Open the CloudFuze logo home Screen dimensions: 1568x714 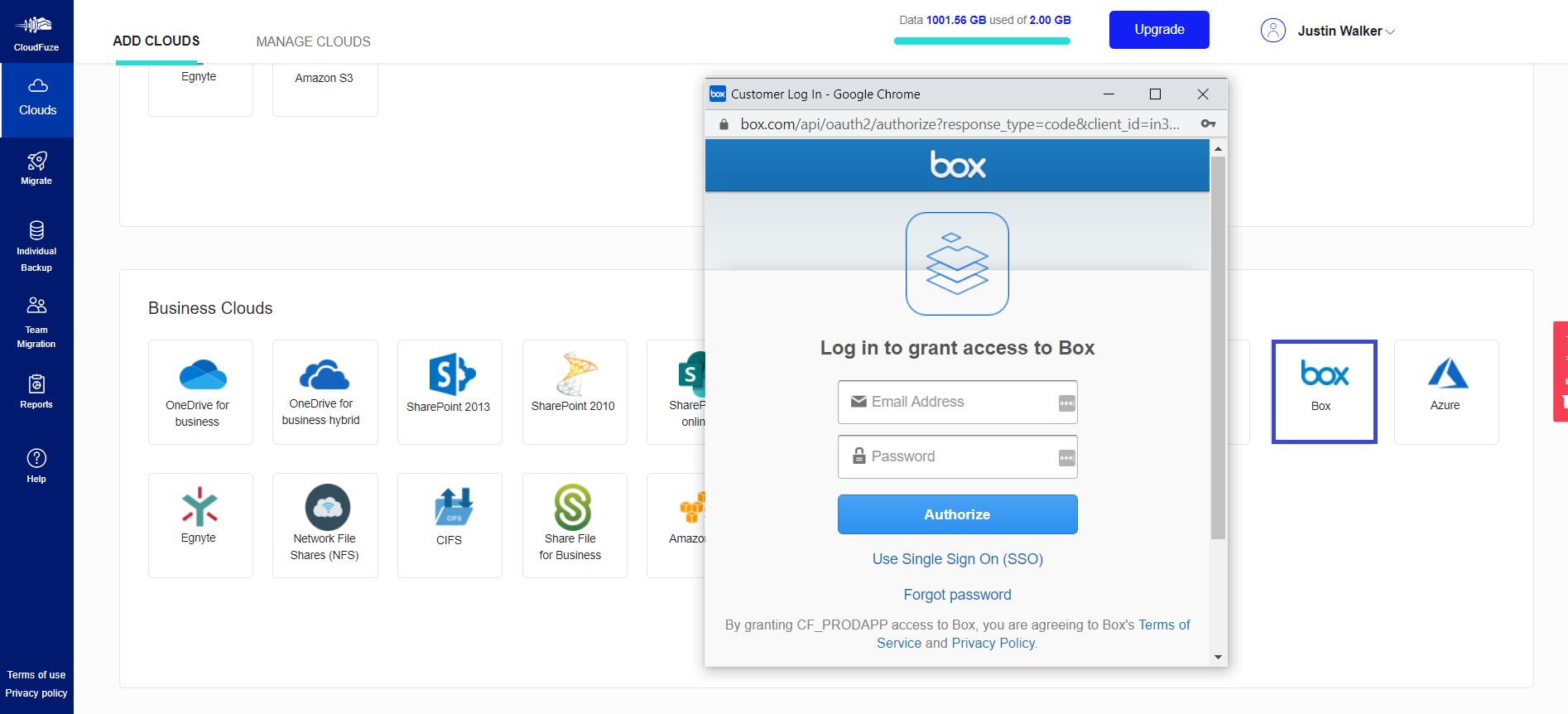click(36, 32)
